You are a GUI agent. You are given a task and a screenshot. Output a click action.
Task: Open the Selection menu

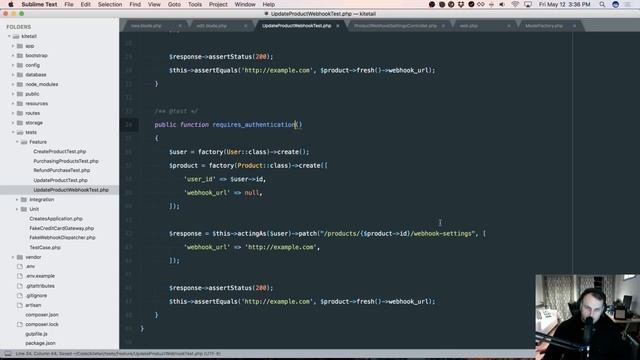coord(110,4)
